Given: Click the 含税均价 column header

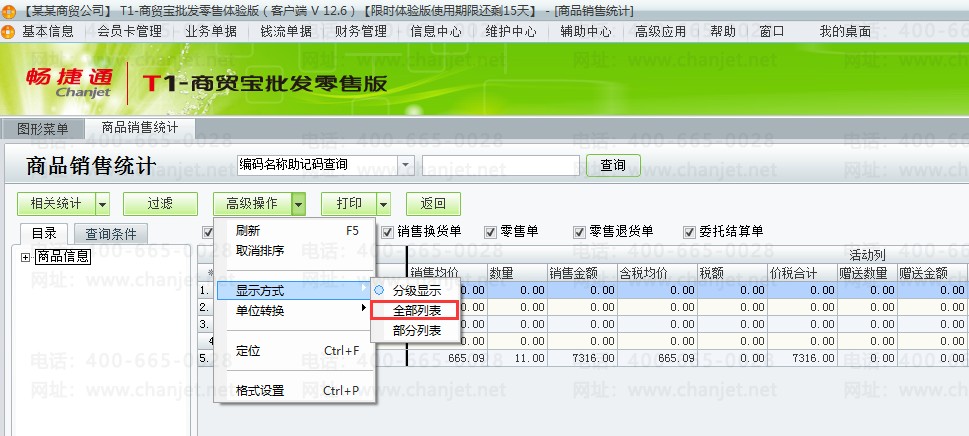Looking at the screenshot, I should [x=657, y=273].
